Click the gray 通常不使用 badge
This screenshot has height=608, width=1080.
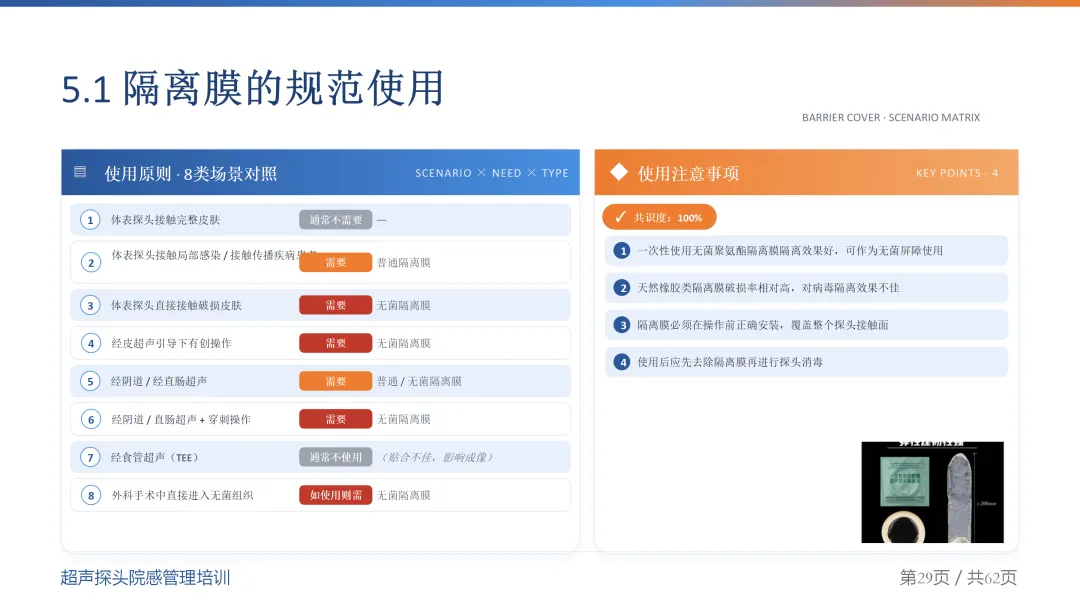click(x=335, y=457)
